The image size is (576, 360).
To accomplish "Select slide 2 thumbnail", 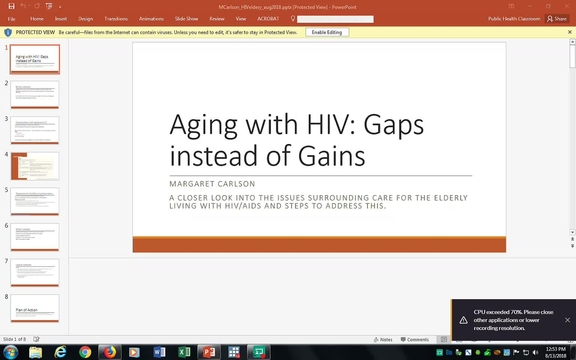I will click(35, 94).
